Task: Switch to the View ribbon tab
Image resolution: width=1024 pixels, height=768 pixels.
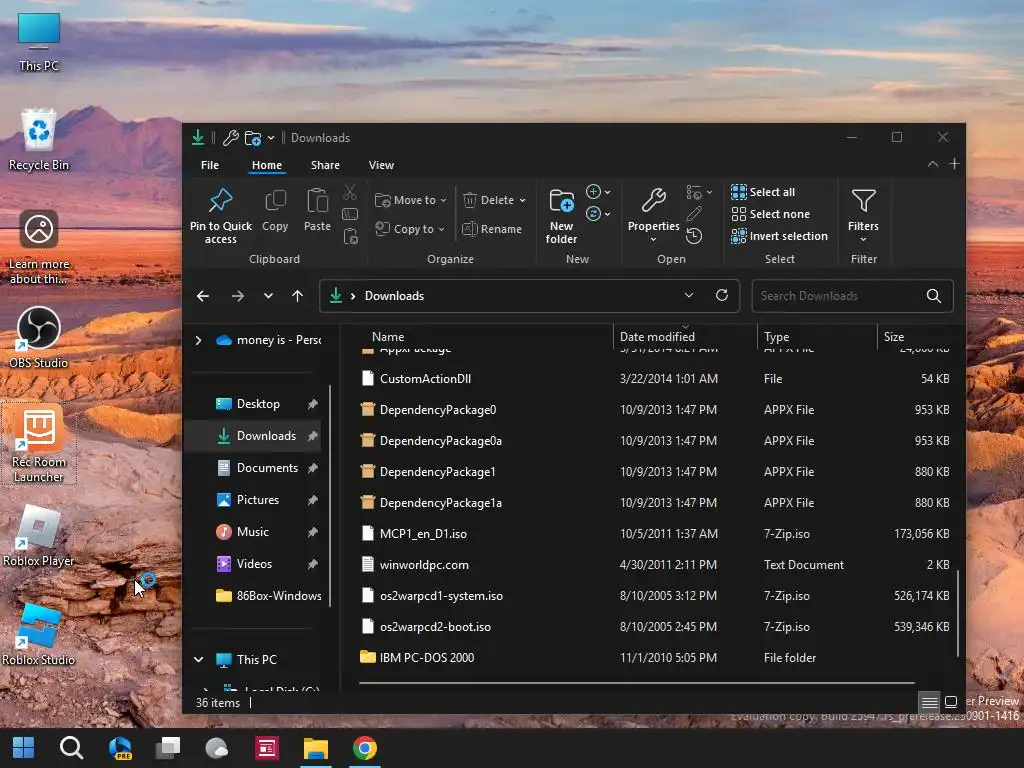Action: click(381, 165)
